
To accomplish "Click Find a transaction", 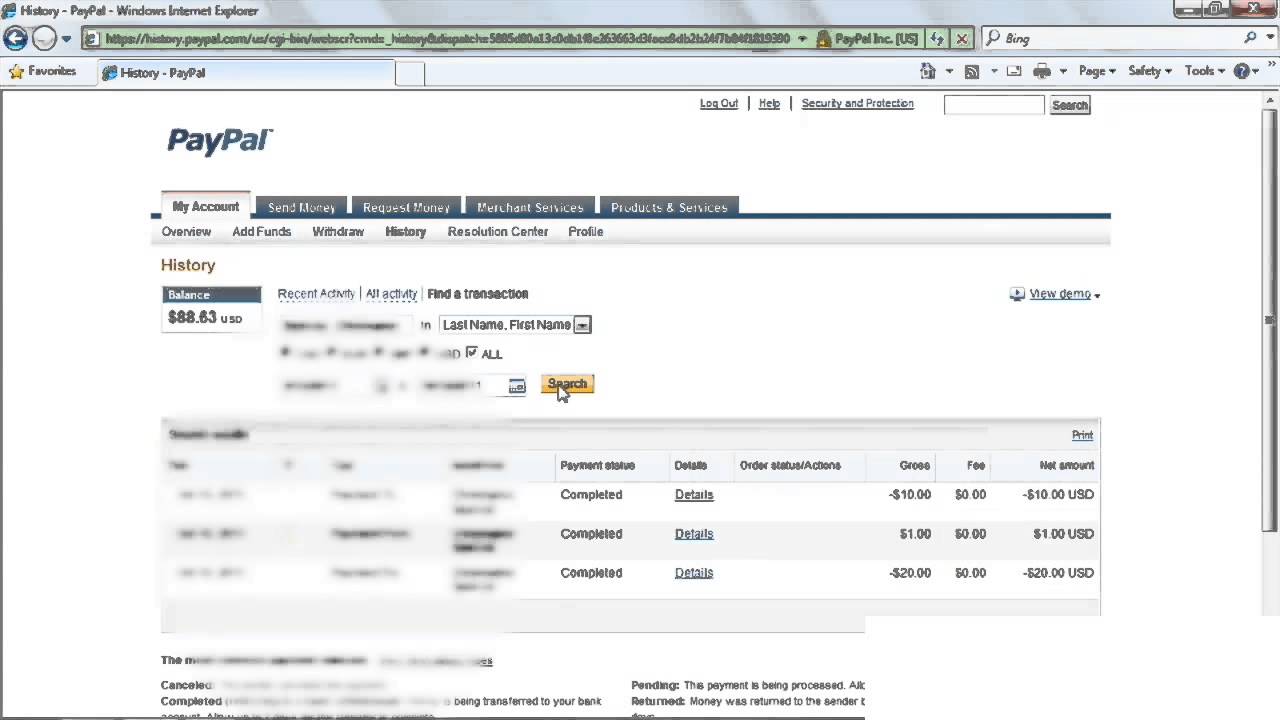I will (x=478, y=294).
